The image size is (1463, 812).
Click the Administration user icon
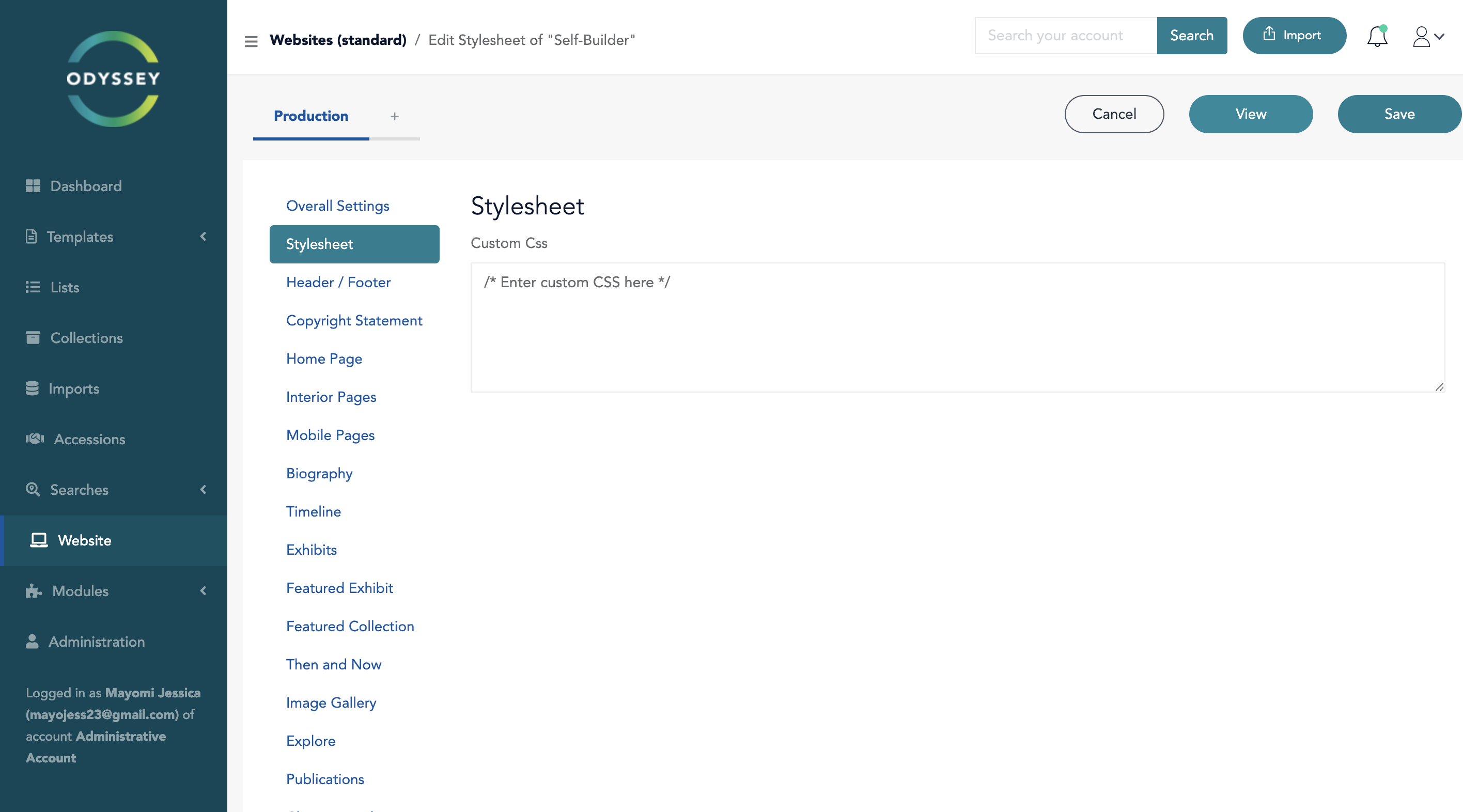[33, 641]
